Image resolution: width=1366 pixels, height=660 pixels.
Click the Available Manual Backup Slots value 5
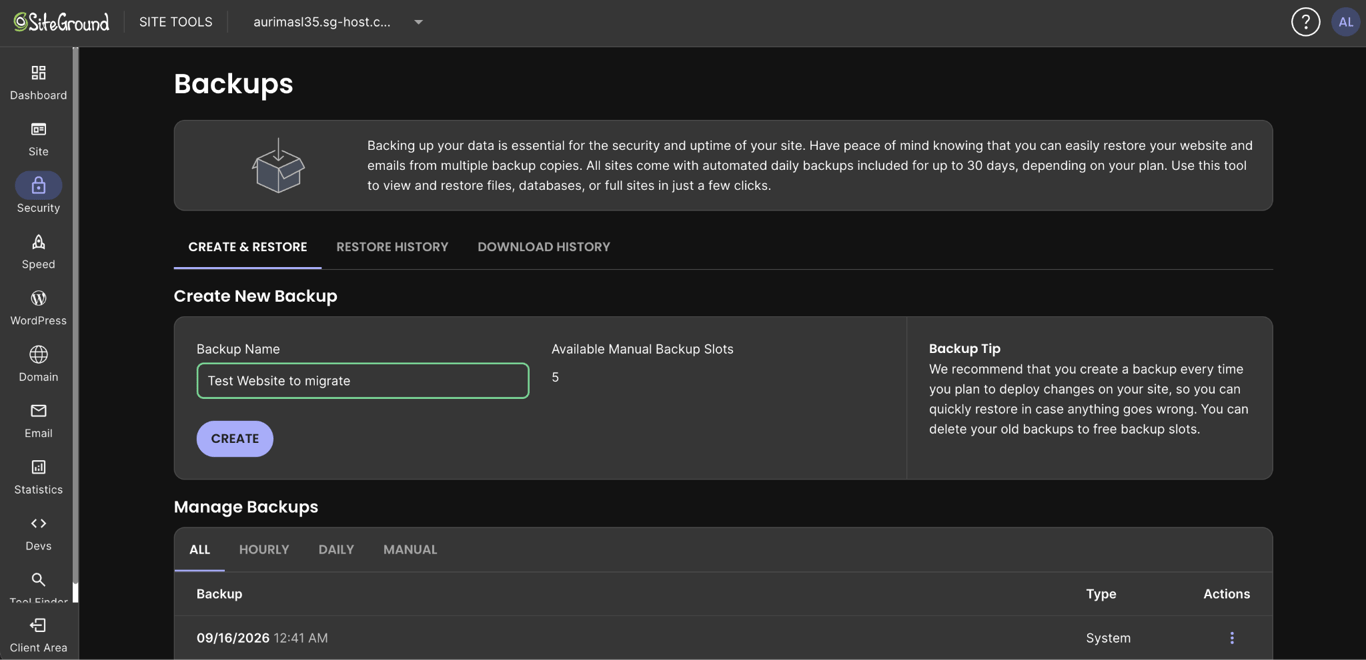(555, 377)
